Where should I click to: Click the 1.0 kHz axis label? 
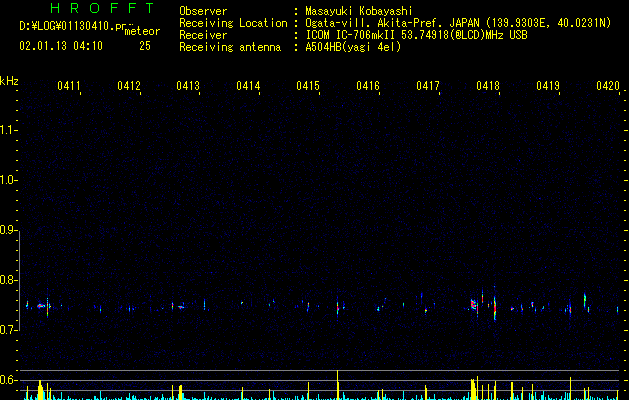click(x=8, y=180)
